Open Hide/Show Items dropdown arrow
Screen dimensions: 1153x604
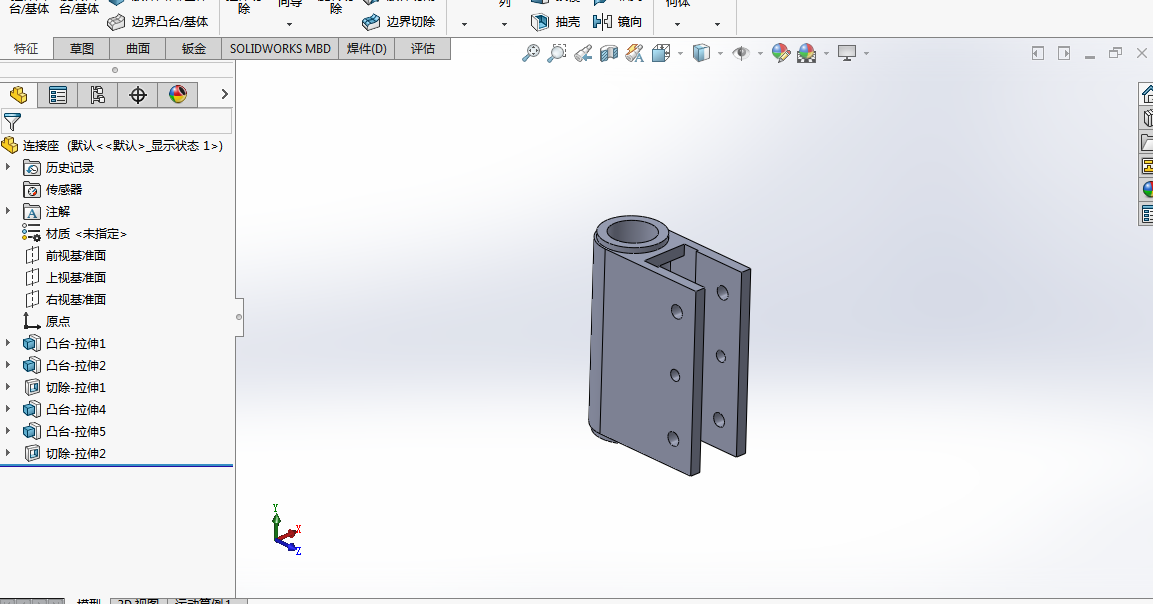click(760, 53)
